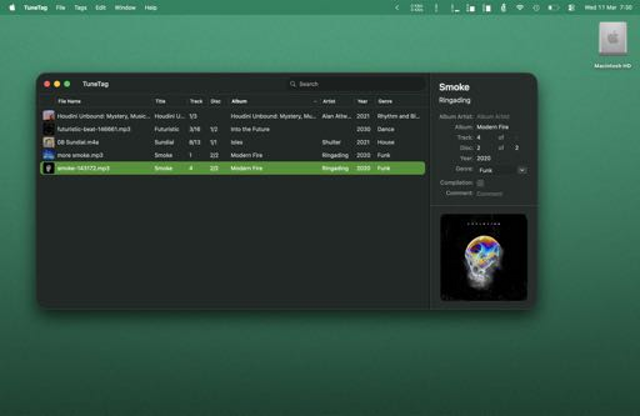
Task: Click the futuristic-beat row artwork thumbnail
Action: pyautogui.click(x=49, y=129)
